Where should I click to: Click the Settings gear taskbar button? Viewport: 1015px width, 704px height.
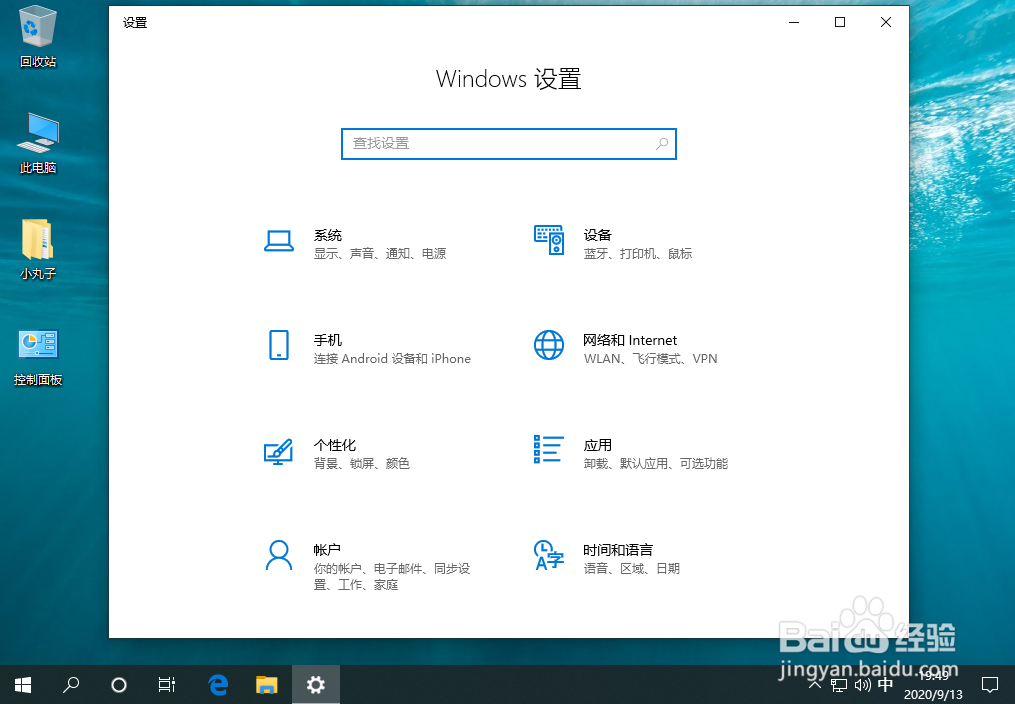pos(316,685)
